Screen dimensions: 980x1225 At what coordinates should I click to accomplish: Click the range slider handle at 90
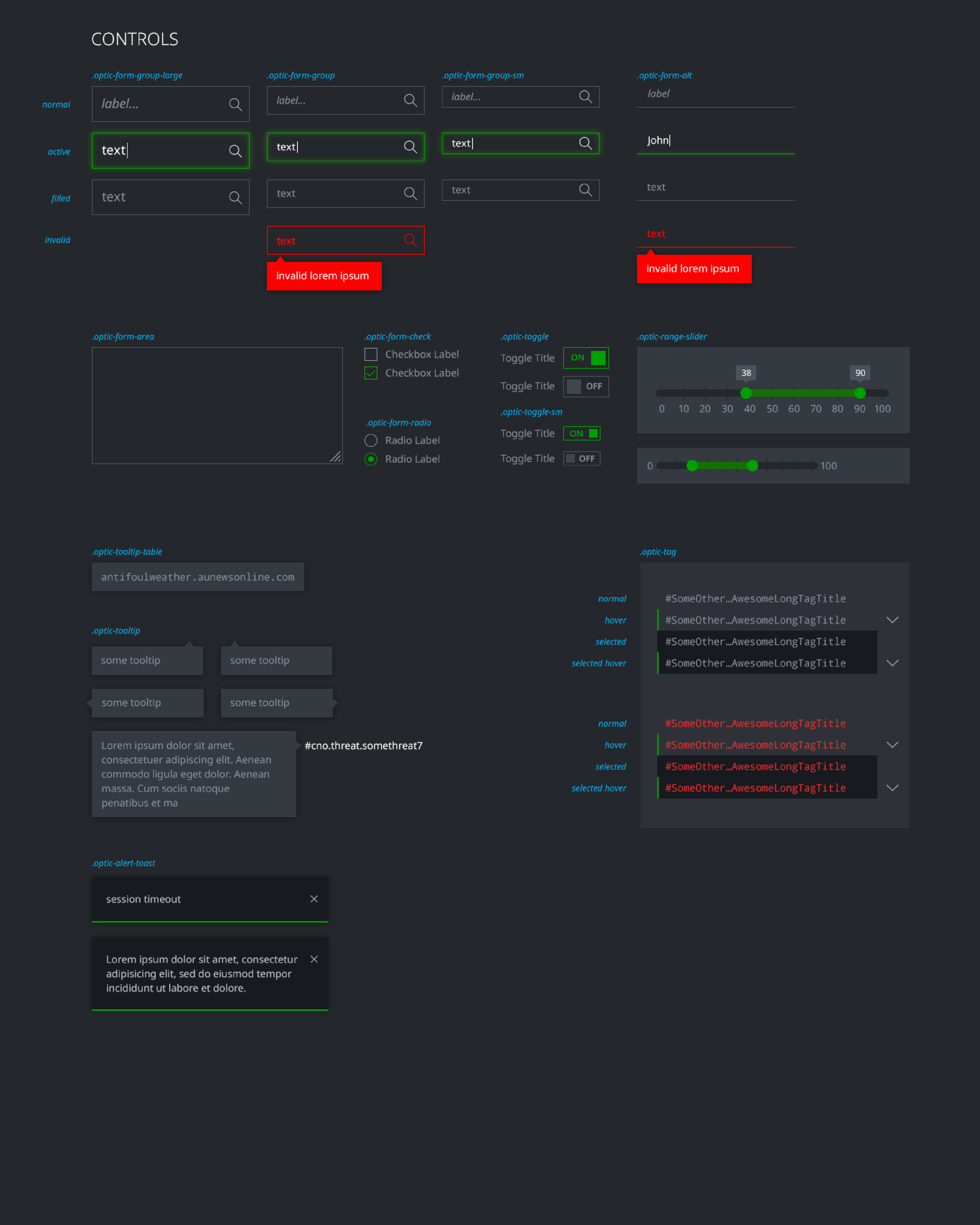(860, 393)
